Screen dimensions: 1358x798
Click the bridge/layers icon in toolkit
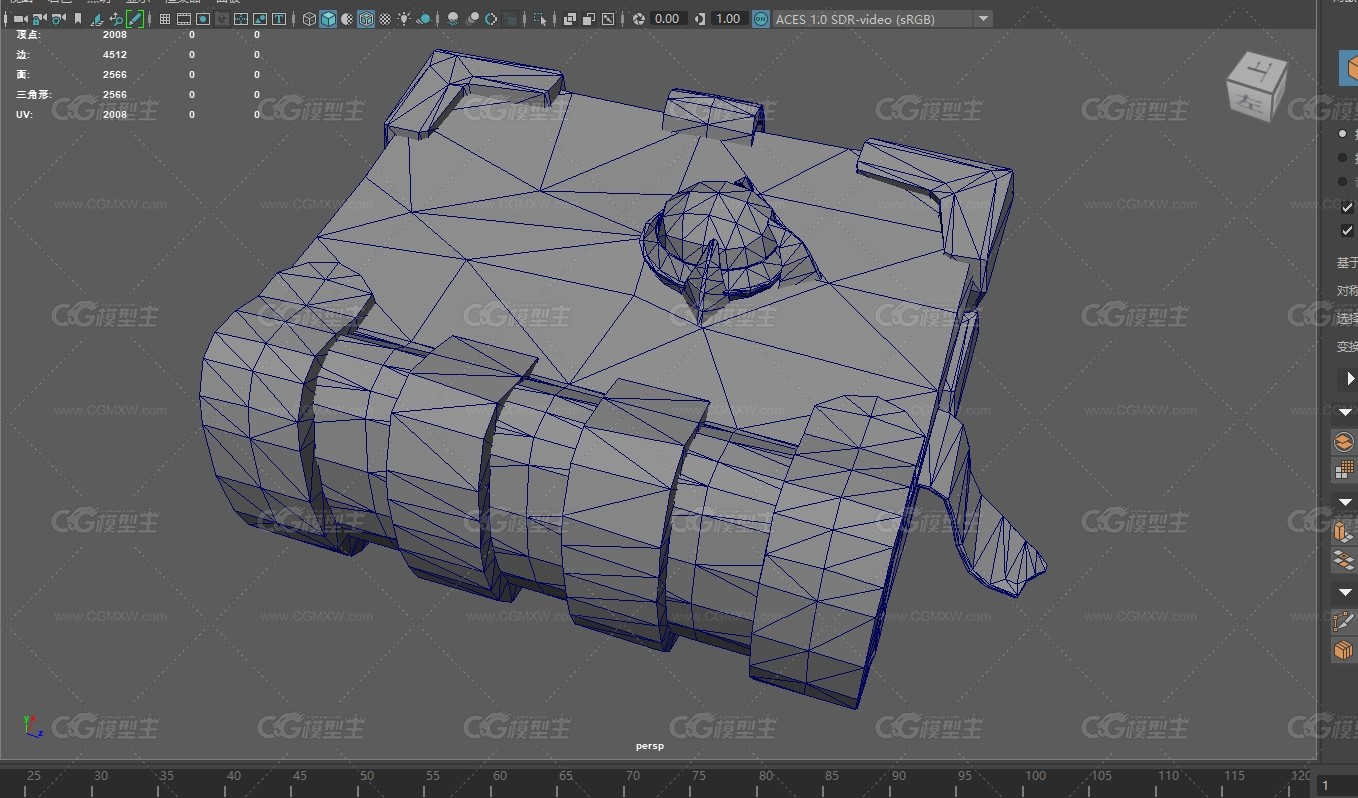coord(1344,560)
